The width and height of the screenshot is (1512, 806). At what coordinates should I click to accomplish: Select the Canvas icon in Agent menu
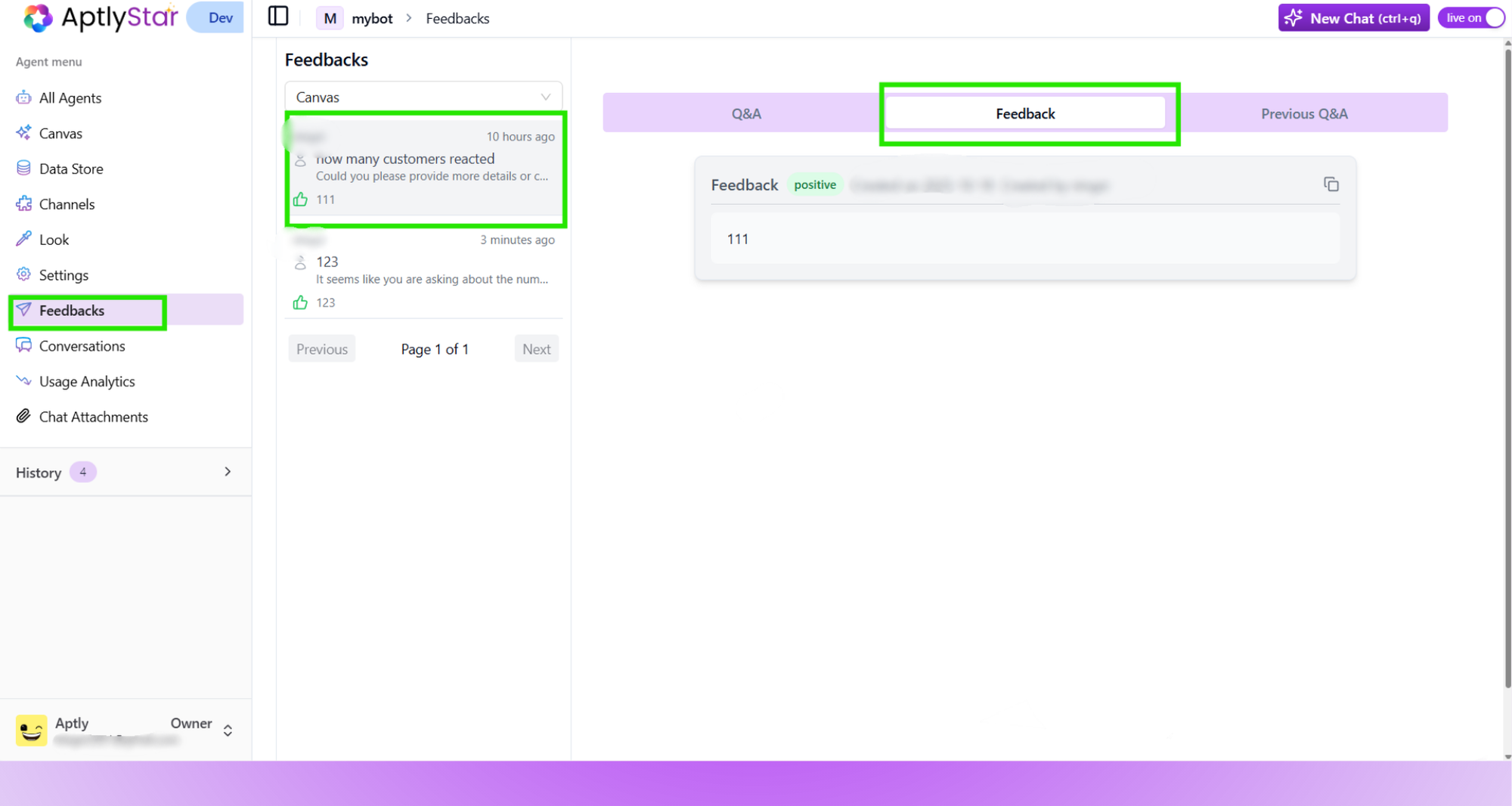pos(23,133)
